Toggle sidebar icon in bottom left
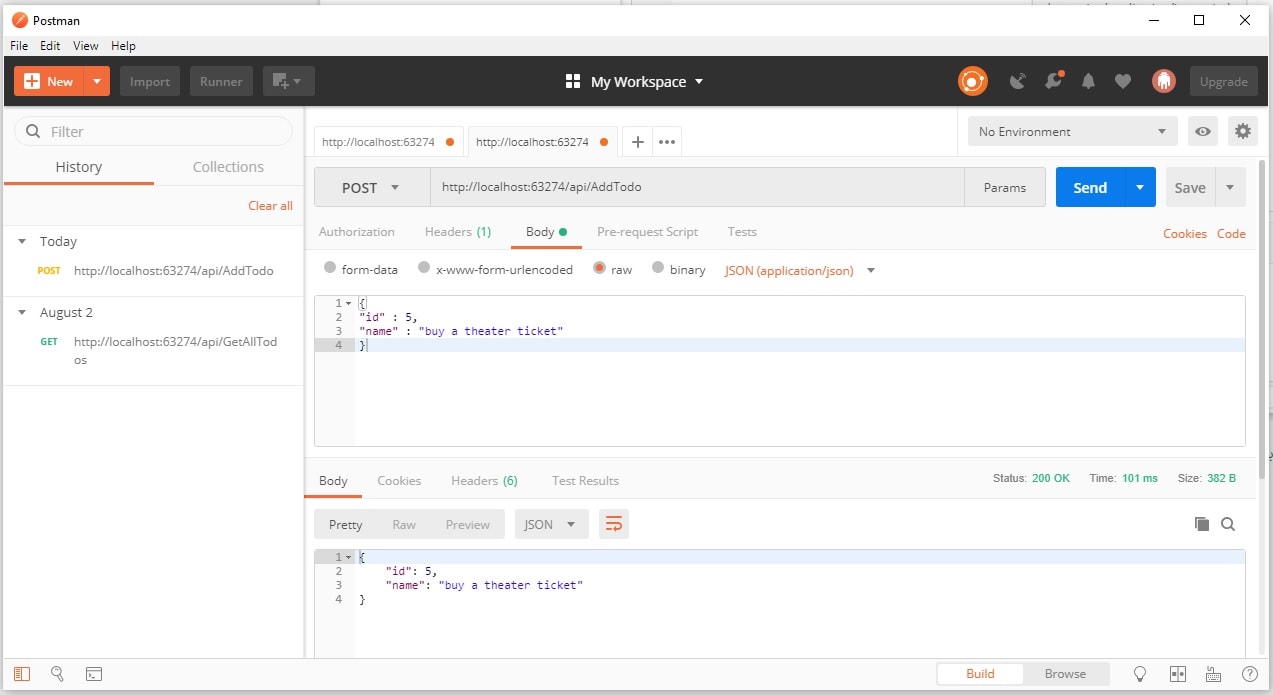This screenshot has height=695, width=1273. [22, 674]
